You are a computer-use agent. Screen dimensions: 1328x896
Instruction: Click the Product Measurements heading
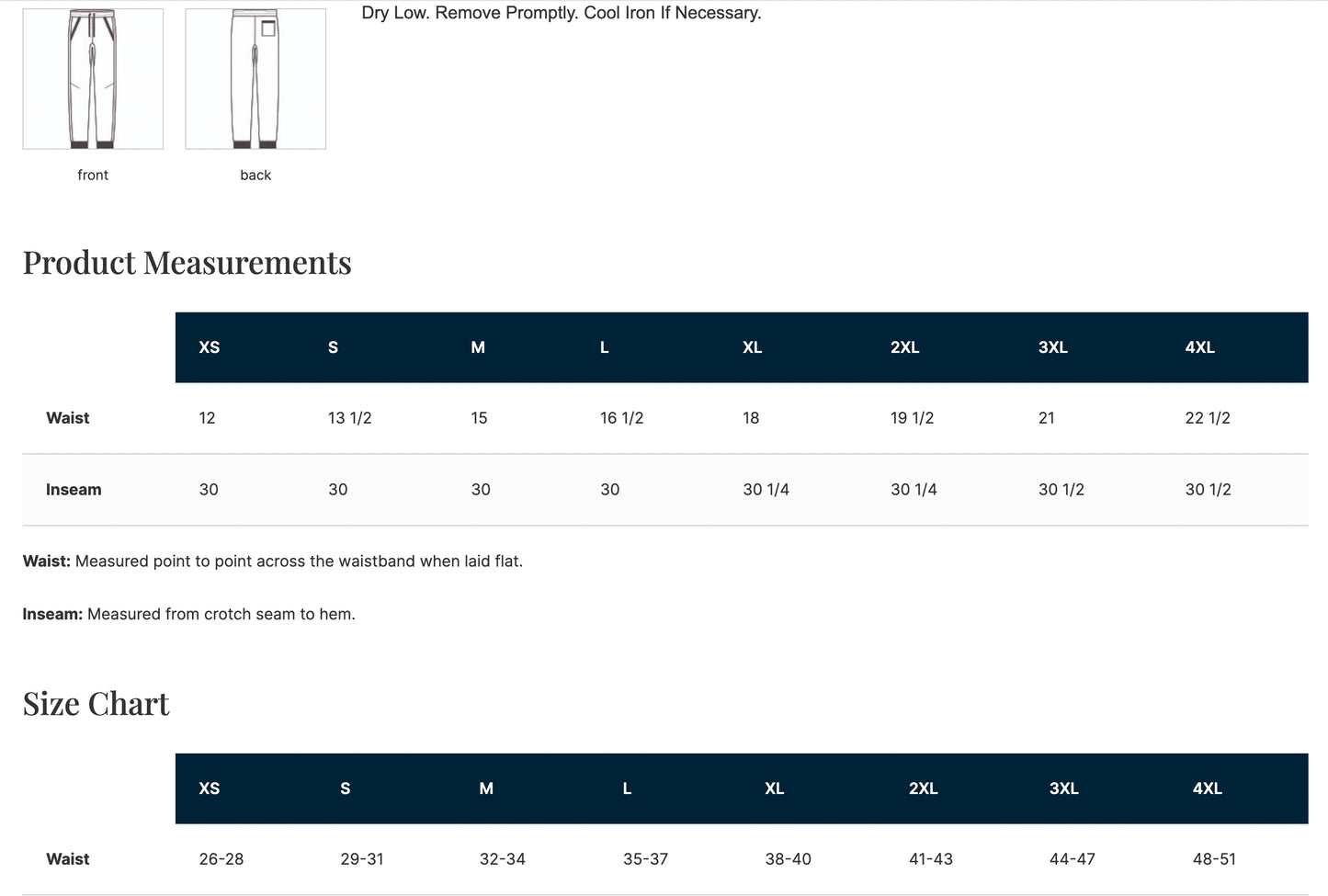click(x=187, y=263)
